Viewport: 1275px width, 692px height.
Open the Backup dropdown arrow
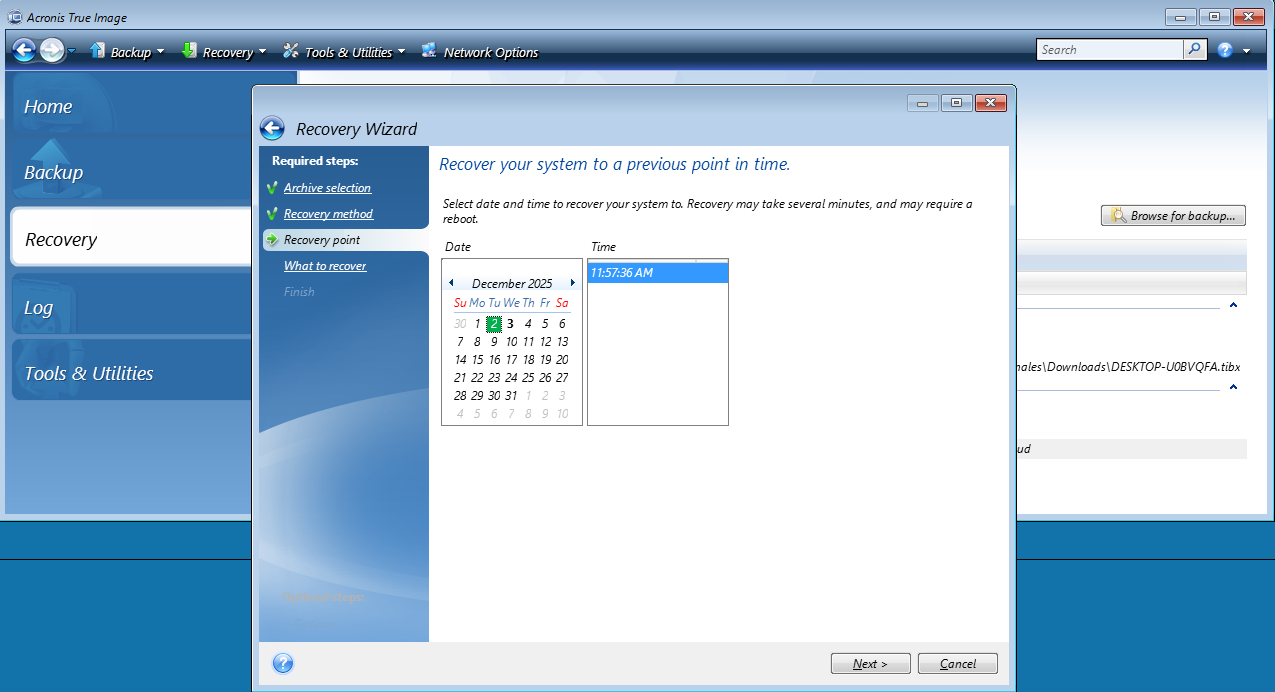point(160,50)
